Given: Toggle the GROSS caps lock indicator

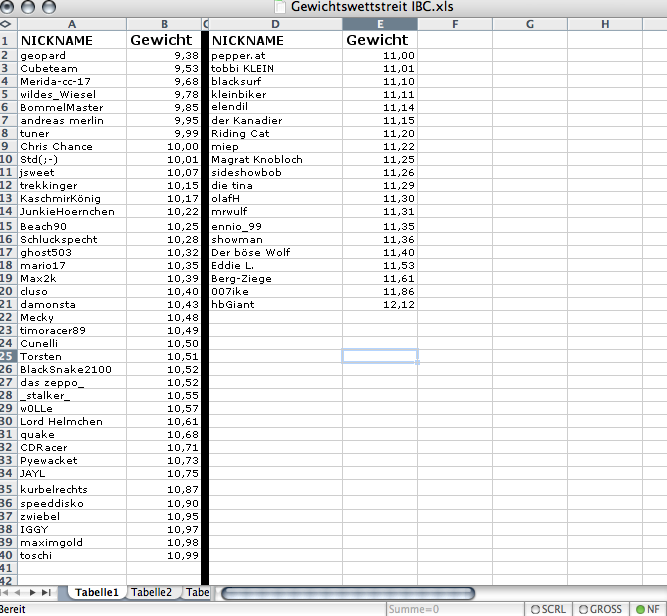Looking at the screenshot, I should coord(601,608).
